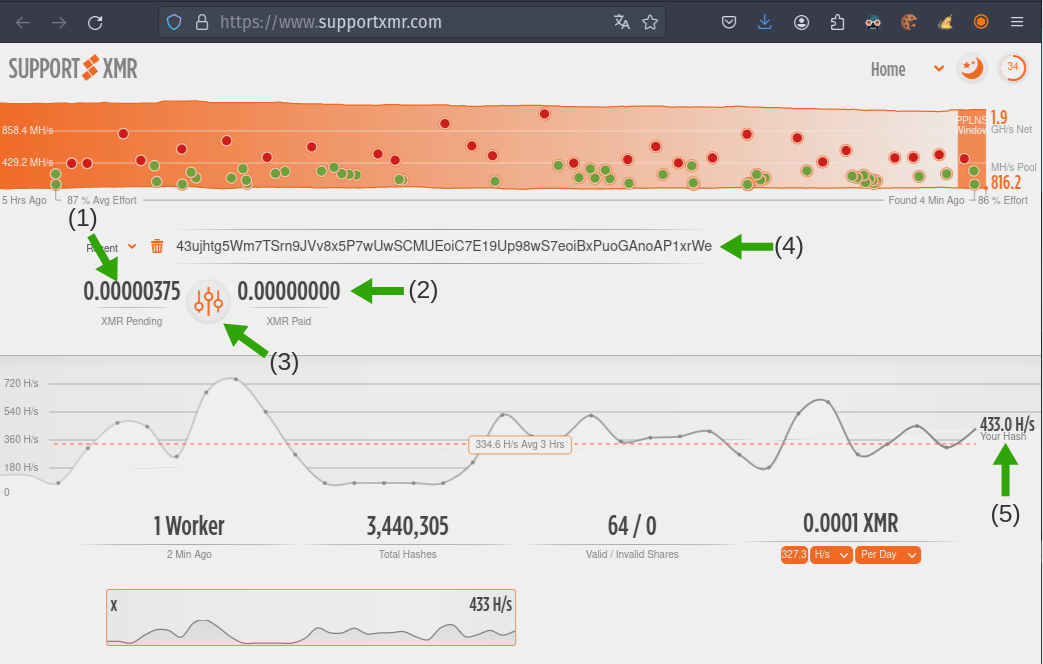Open the downloads arrow icon

tap(765, 22)
